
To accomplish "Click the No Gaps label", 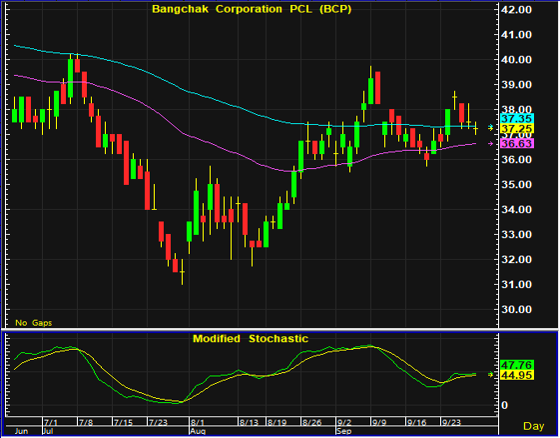I will [34, 323].
